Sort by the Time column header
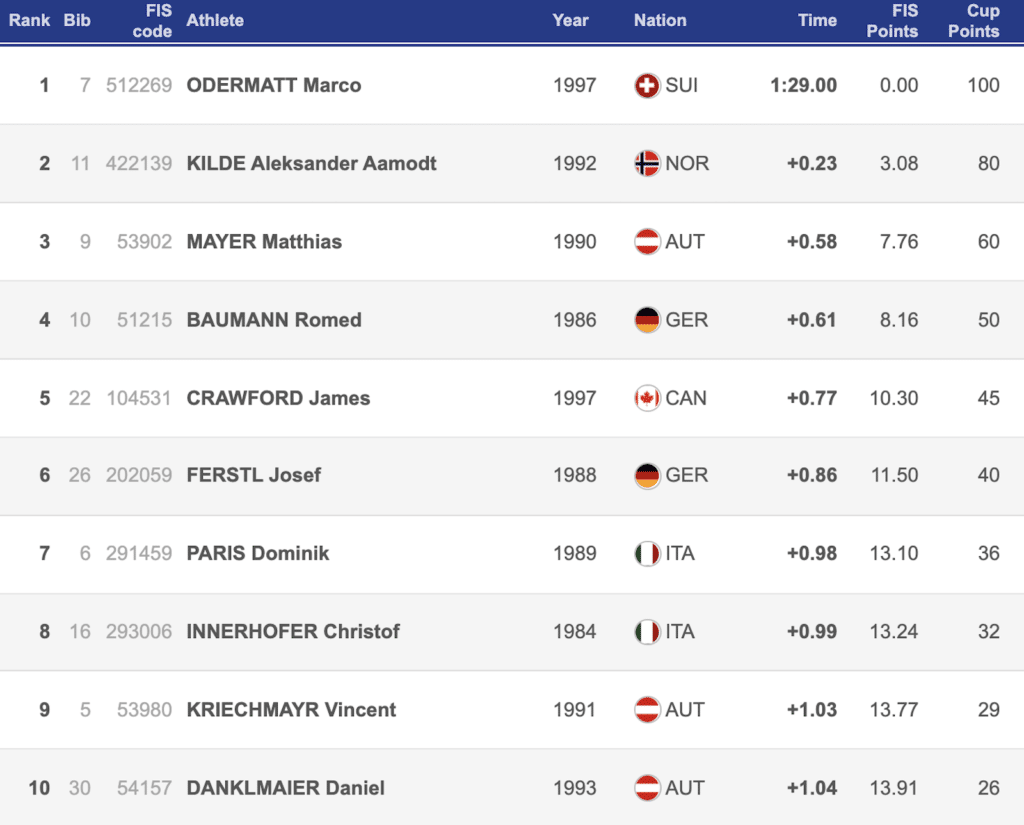Viewport: 1024px width, 825px height. click(x=817, y=20)
